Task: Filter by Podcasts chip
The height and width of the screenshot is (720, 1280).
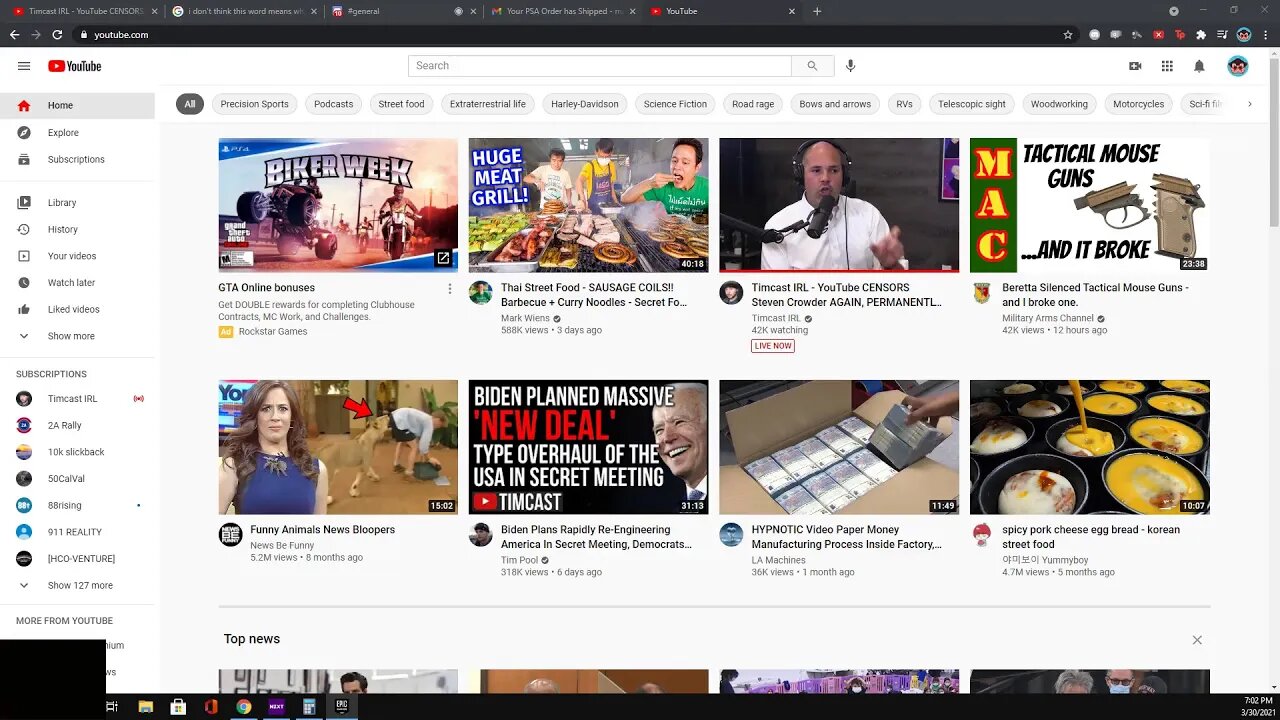Action: pos(333,104)
